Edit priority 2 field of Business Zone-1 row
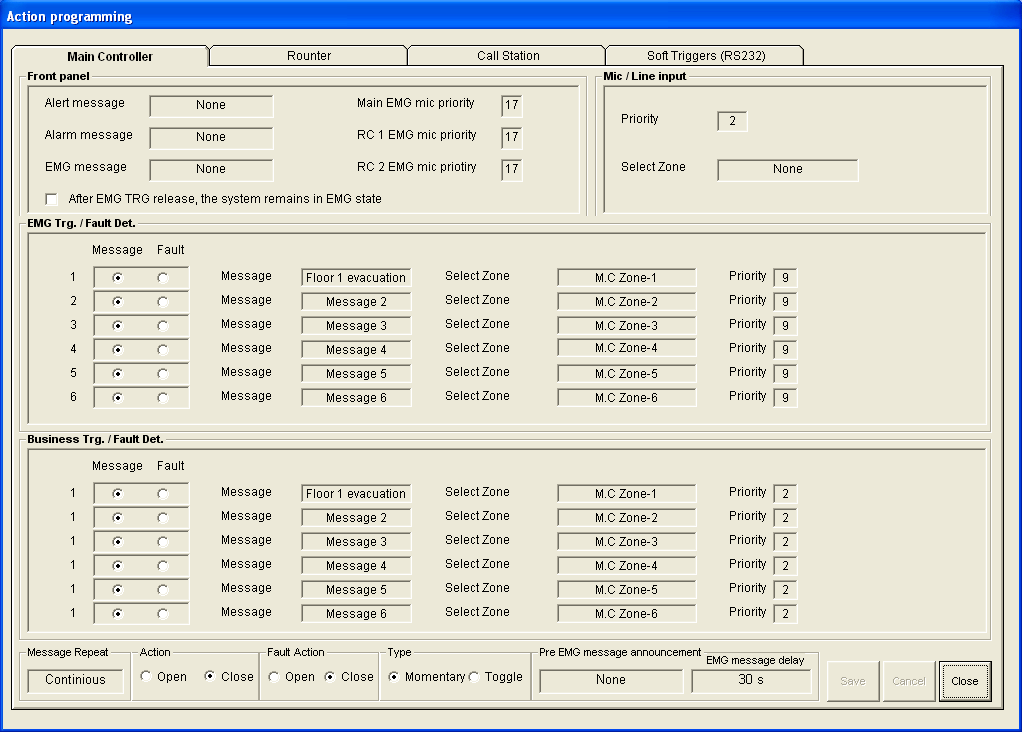 (785, 493)
